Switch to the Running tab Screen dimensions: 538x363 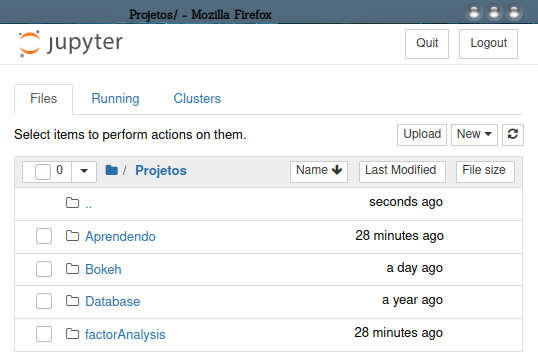tap(115, 99)
